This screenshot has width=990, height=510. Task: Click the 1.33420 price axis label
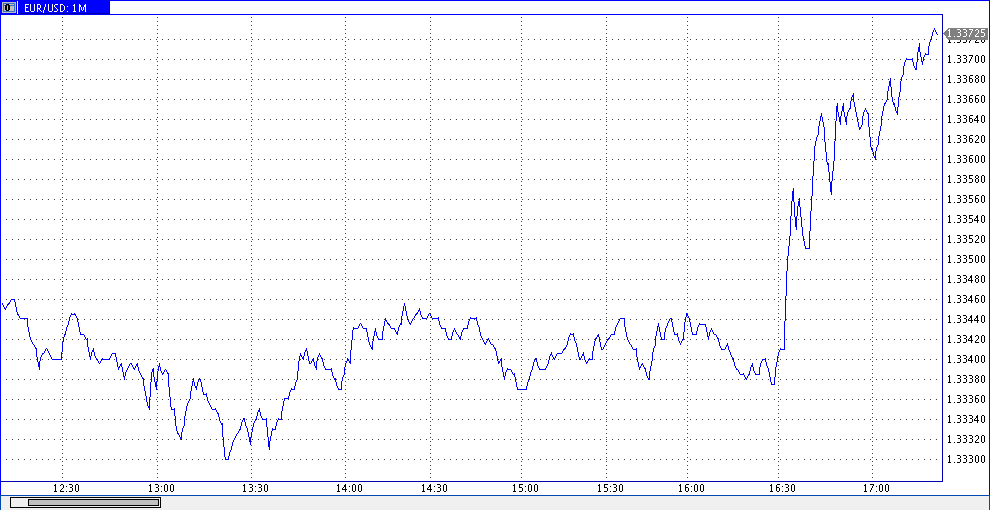(x=967, y=340)
